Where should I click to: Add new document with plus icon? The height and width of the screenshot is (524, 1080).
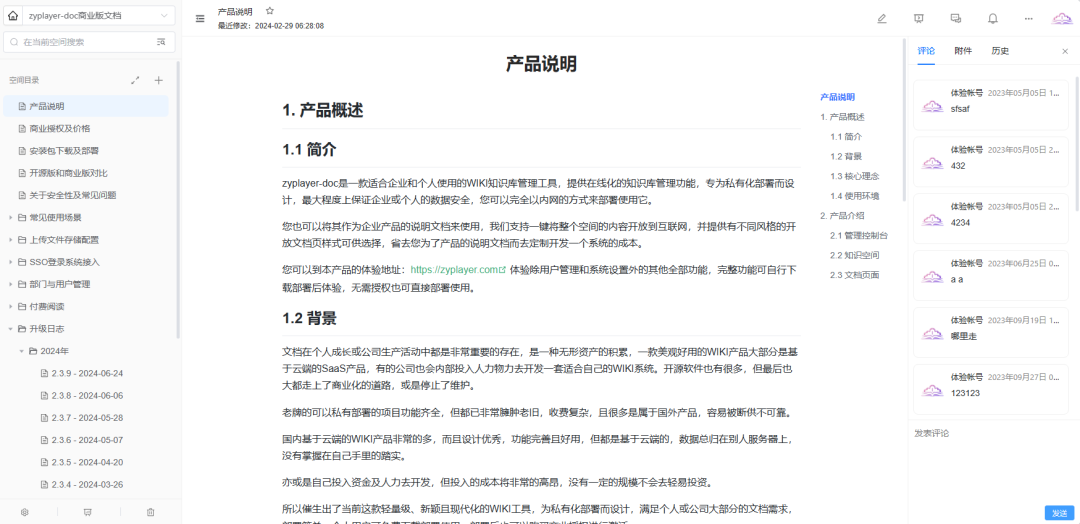(x=158, y=81)
